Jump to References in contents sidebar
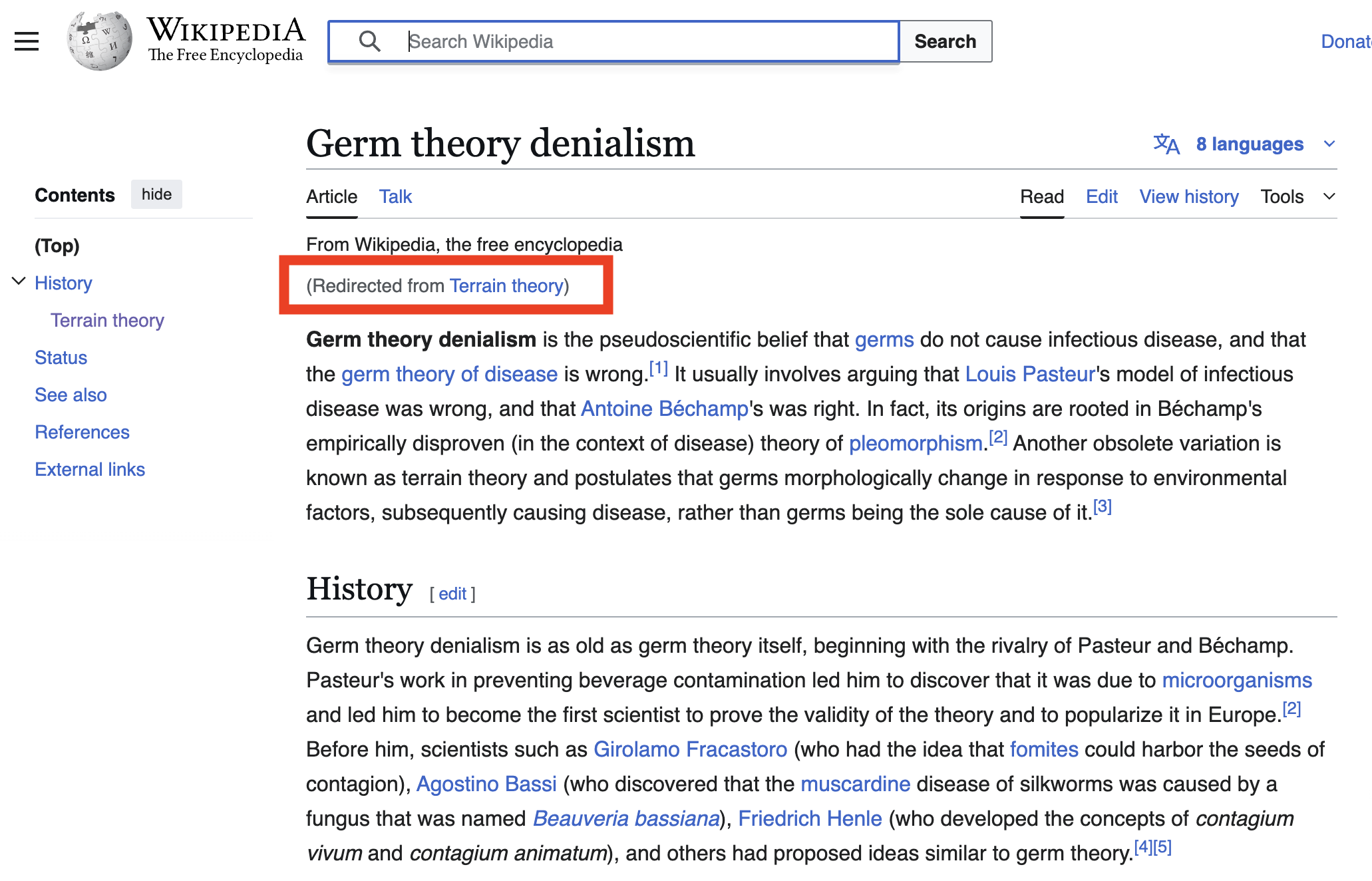This screenshot has width=1372, height=881. (x=82, y=432)
